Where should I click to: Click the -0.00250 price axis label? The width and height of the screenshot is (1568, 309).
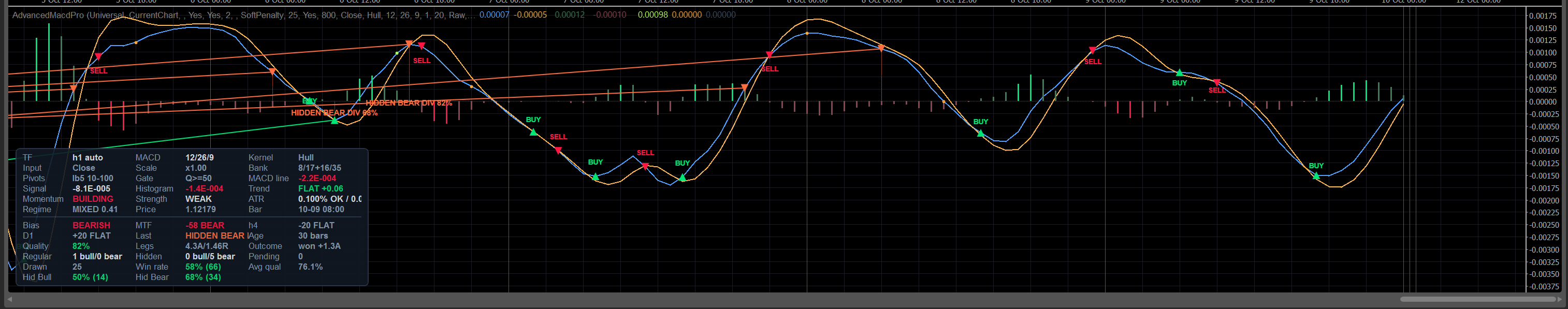(x=1543, y=225)
